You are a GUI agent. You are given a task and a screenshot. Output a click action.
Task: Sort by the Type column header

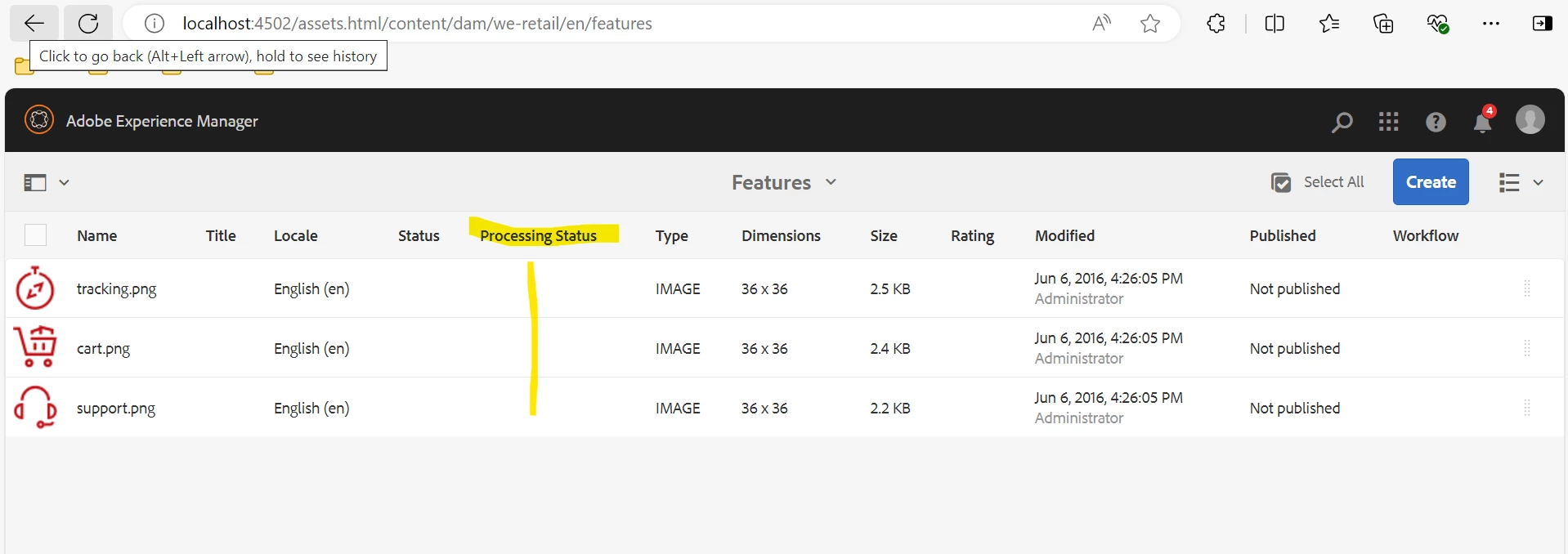[671, 235]
